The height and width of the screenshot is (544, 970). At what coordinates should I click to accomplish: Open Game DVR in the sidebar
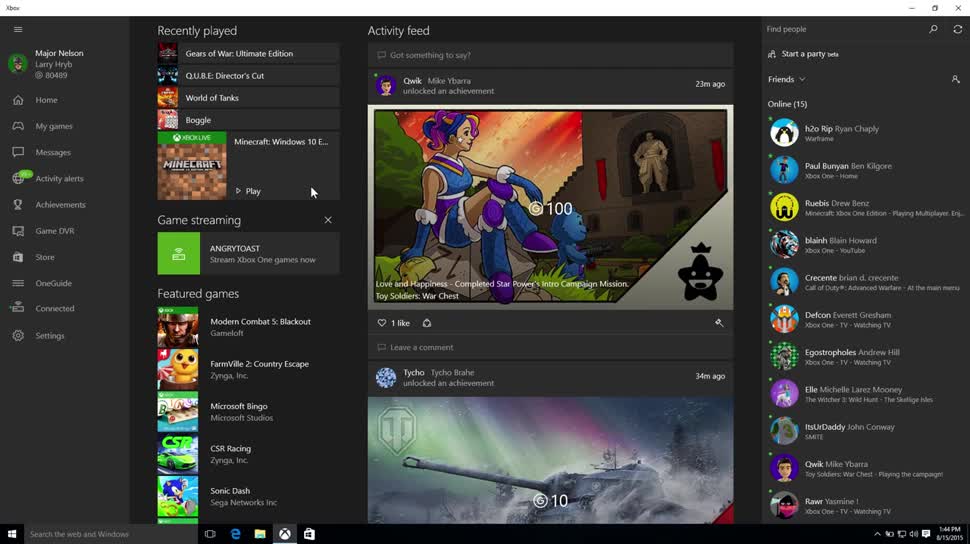pos(54,231)
